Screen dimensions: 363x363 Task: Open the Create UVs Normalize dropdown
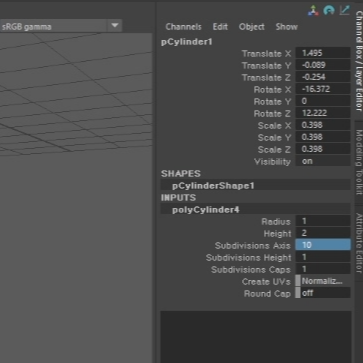[x=323, y=281]
